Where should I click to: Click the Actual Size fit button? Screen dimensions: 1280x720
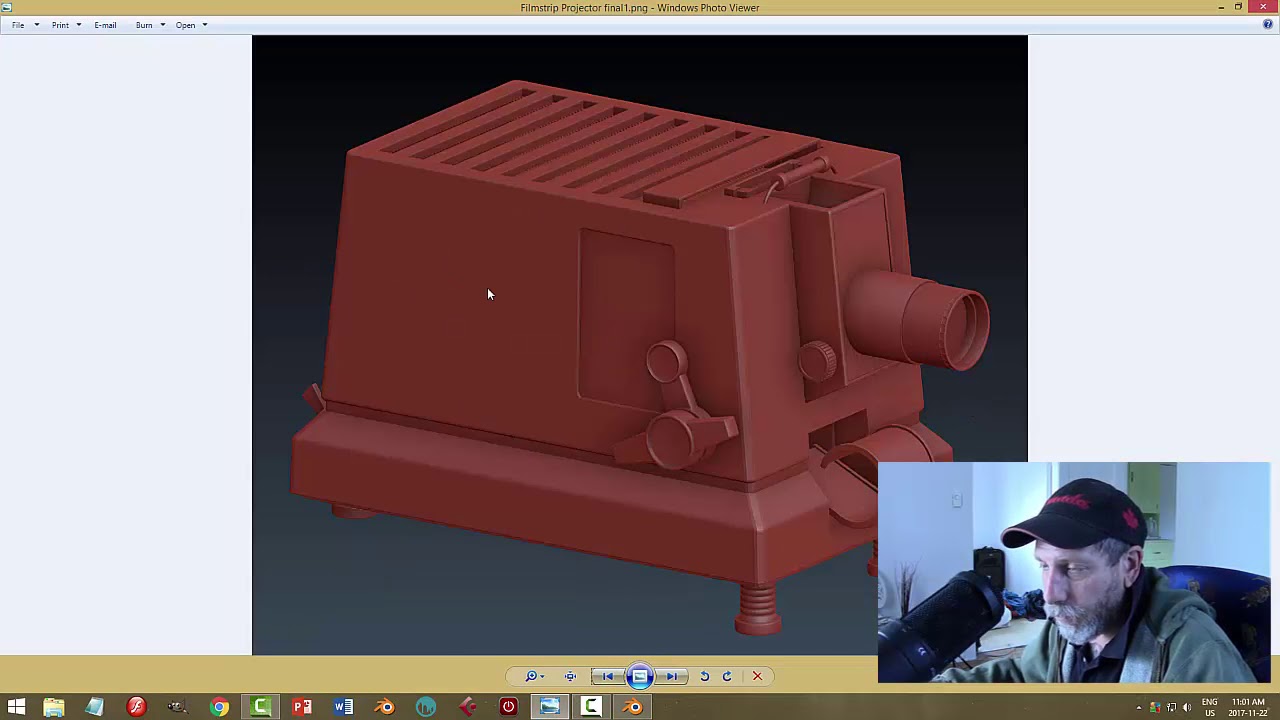click(570, 677)
